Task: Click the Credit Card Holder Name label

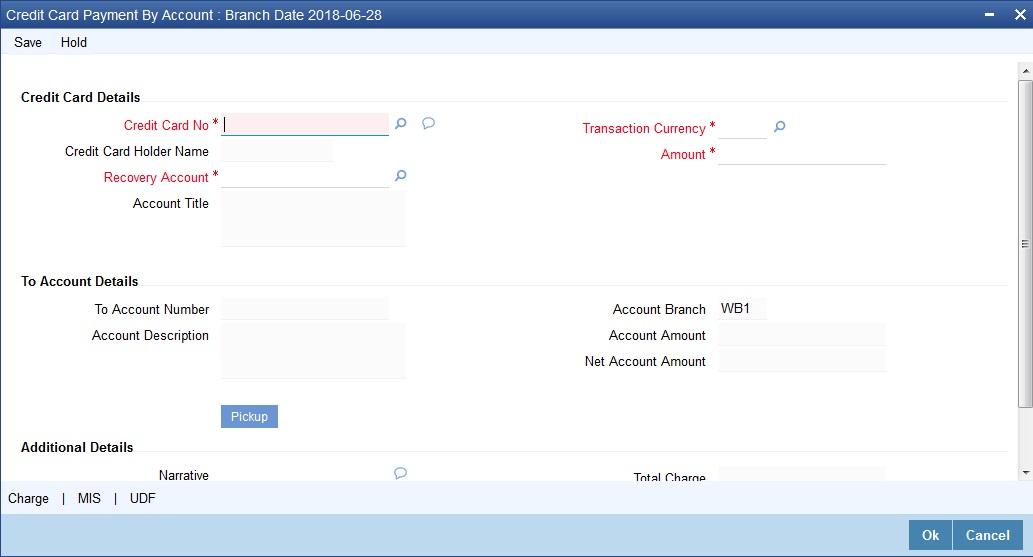Action: click(x=137, y=151)
